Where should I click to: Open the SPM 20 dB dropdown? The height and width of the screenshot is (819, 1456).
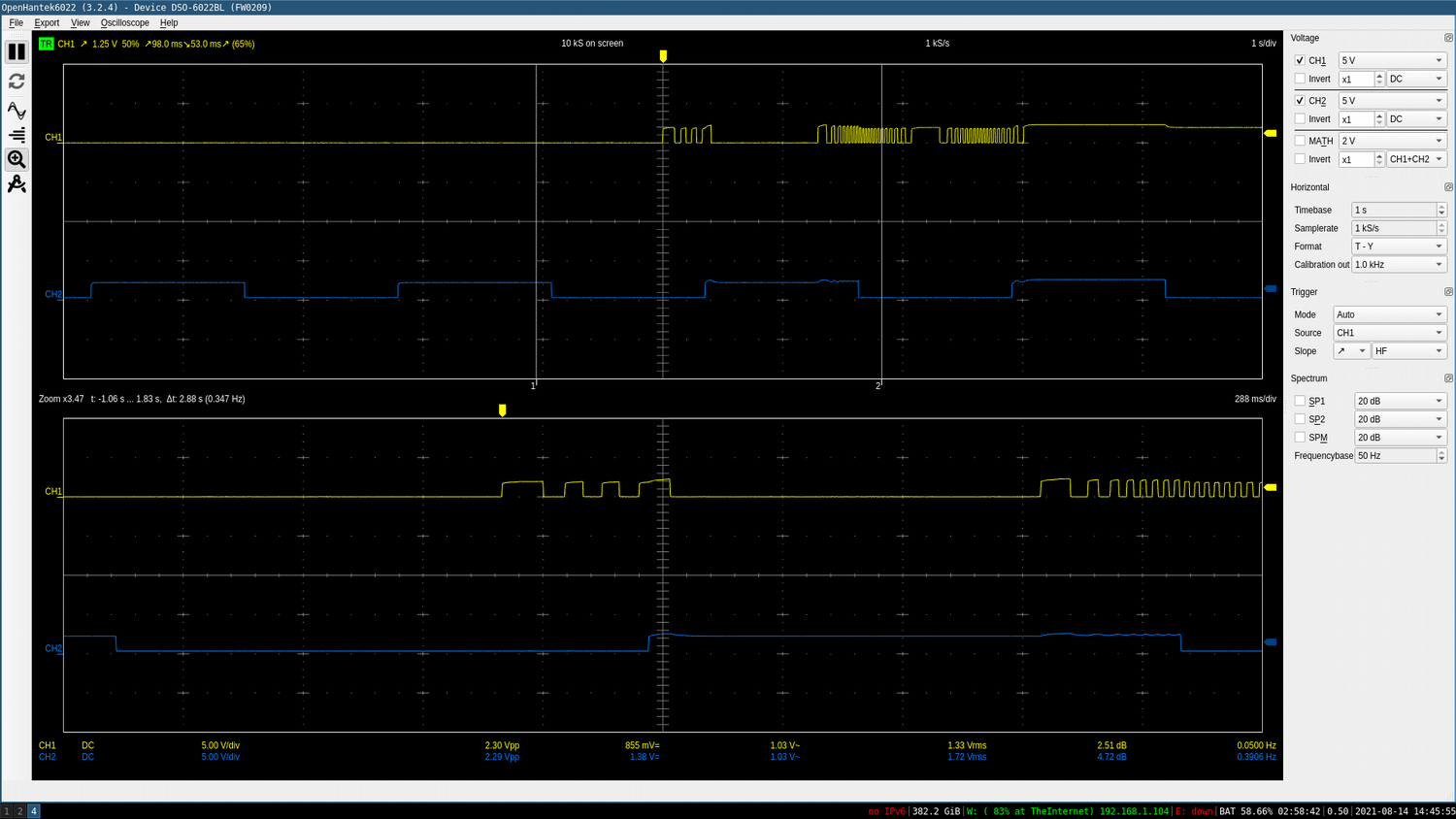pos(1401,438)
